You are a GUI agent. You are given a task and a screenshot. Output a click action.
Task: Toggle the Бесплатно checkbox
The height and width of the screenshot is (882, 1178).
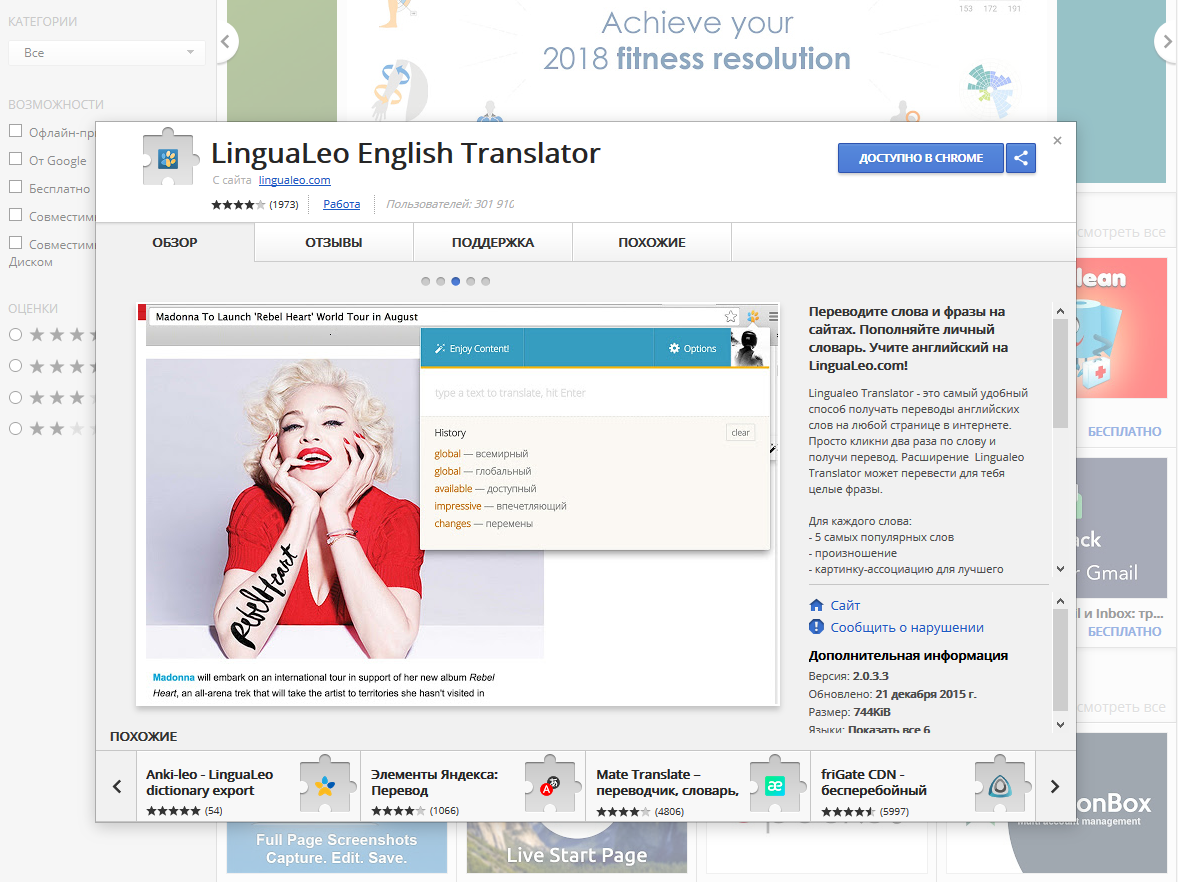pos(15,186)
